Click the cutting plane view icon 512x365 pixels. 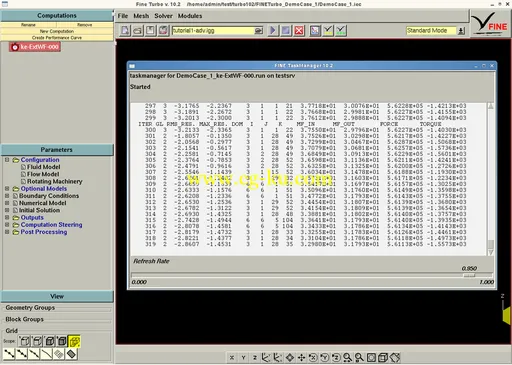395,358
